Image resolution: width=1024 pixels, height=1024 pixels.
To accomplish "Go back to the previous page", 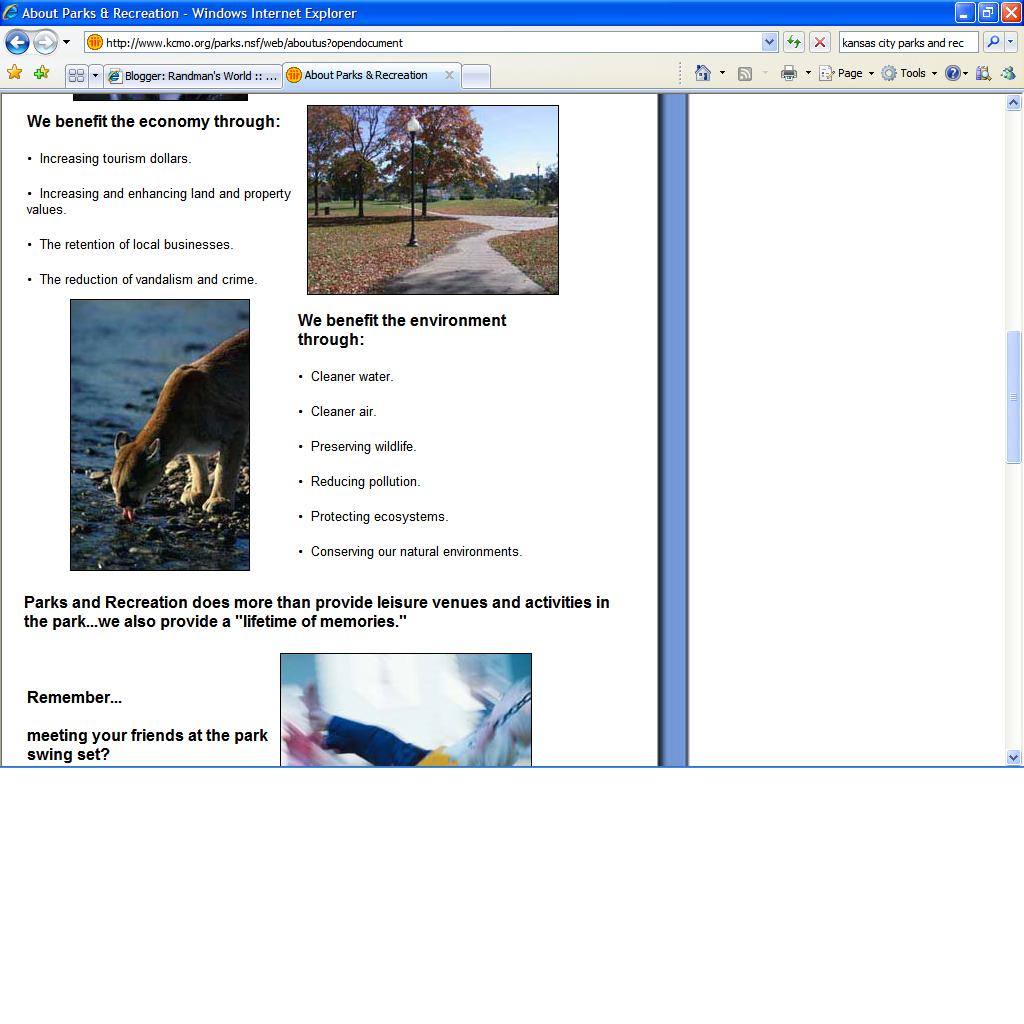I will tap(18, 43).
